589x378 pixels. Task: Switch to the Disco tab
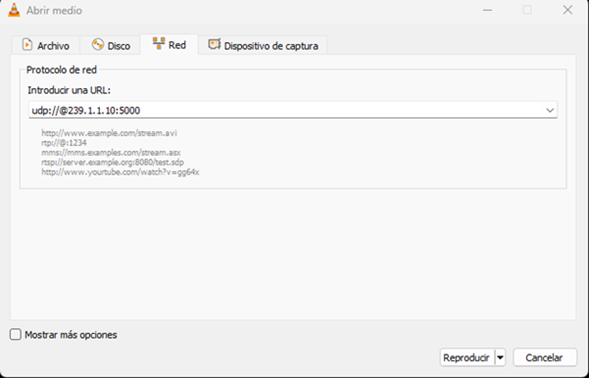[110, 45]
